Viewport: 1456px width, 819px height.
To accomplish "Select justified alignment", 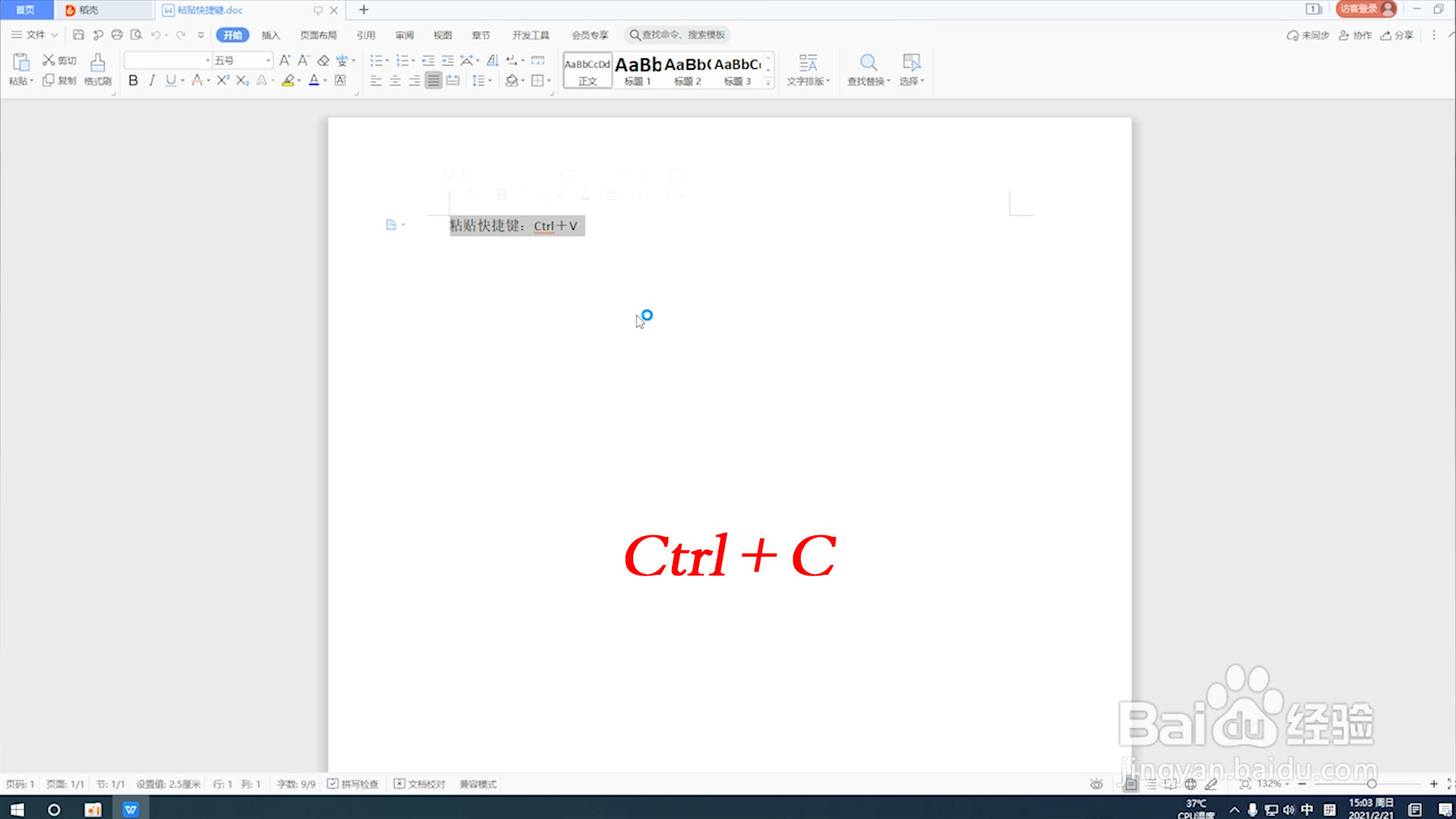I will tap(433, 80).
